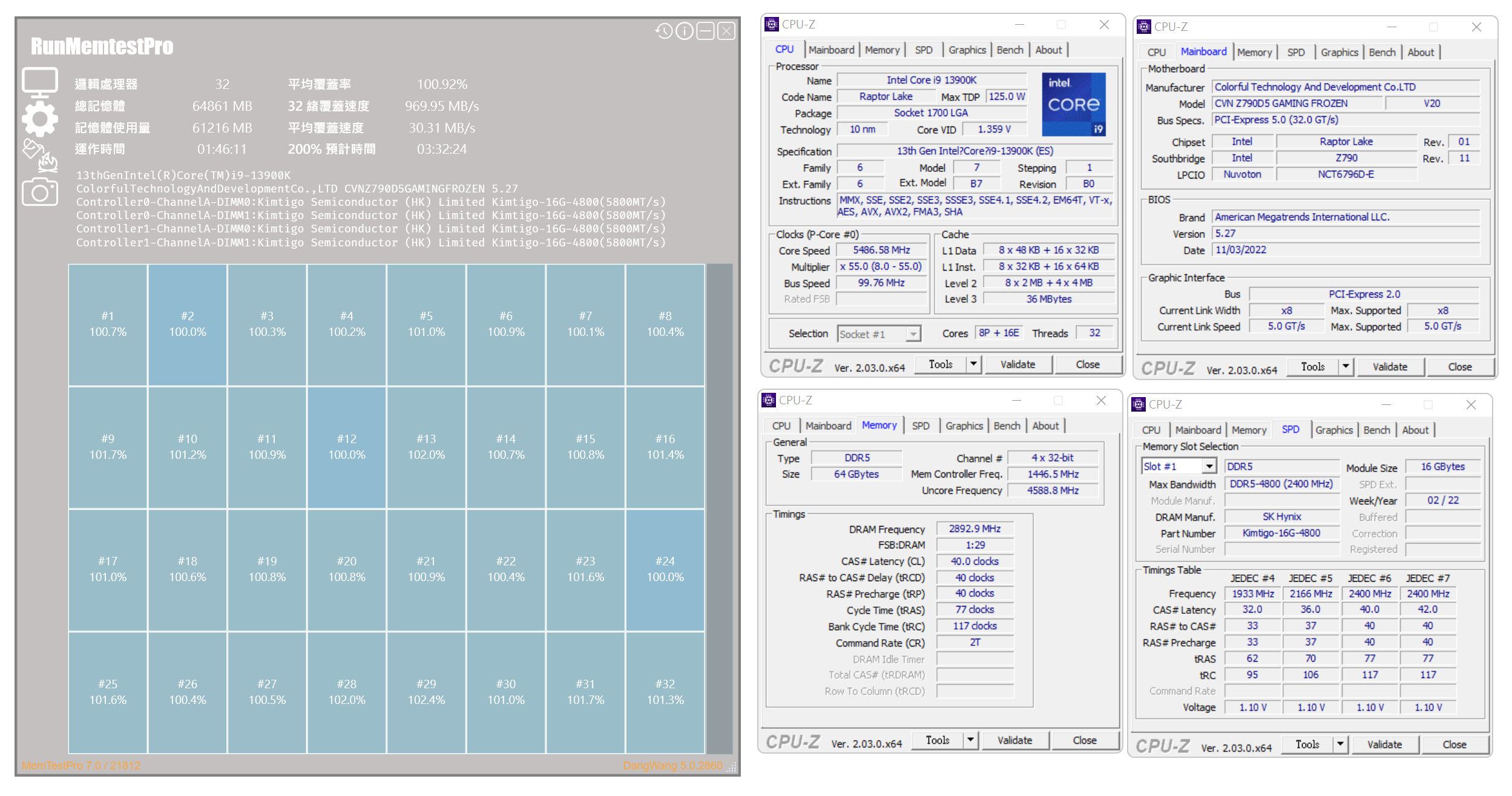Click the DRAM Frequency 2892.9 MHz value
Screen dimensions: 1512x796
(975, 528)
